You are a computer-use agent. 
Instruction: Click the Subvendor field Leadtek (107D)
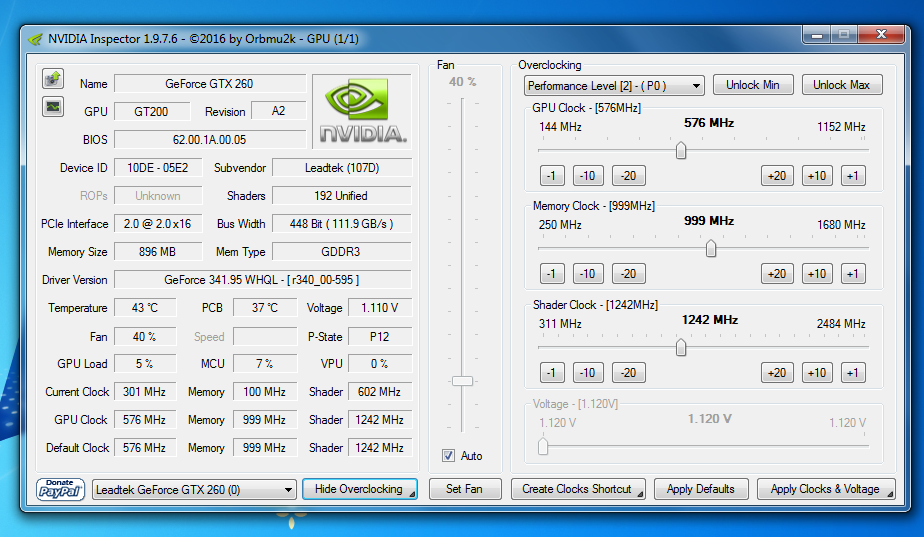(342, 167)
